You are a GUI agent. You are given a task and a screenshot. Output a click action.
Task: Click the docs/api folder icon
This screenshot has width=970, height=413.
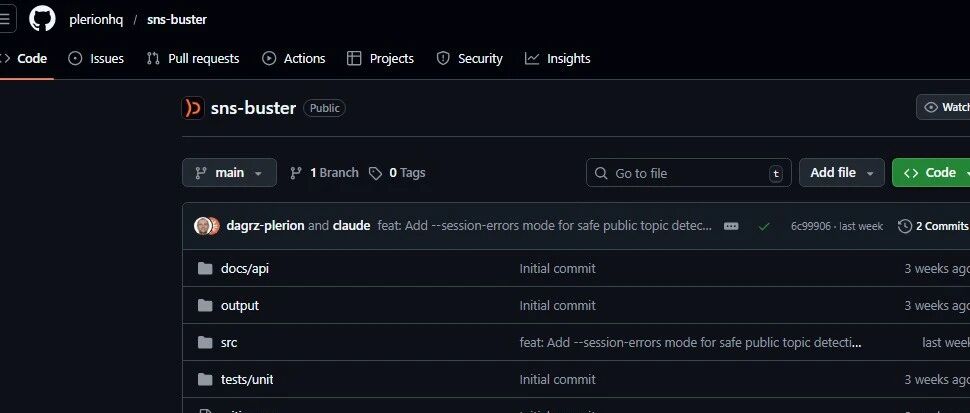coord(205,268)
